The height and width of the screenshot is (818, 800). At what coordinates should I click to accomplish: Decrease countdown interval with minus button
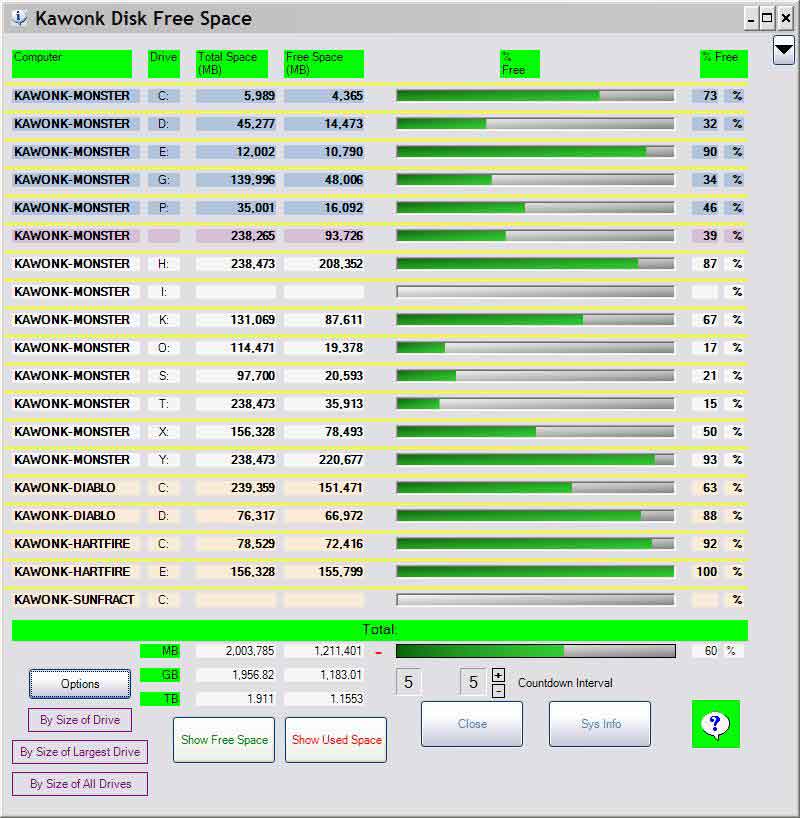point(499,690)
